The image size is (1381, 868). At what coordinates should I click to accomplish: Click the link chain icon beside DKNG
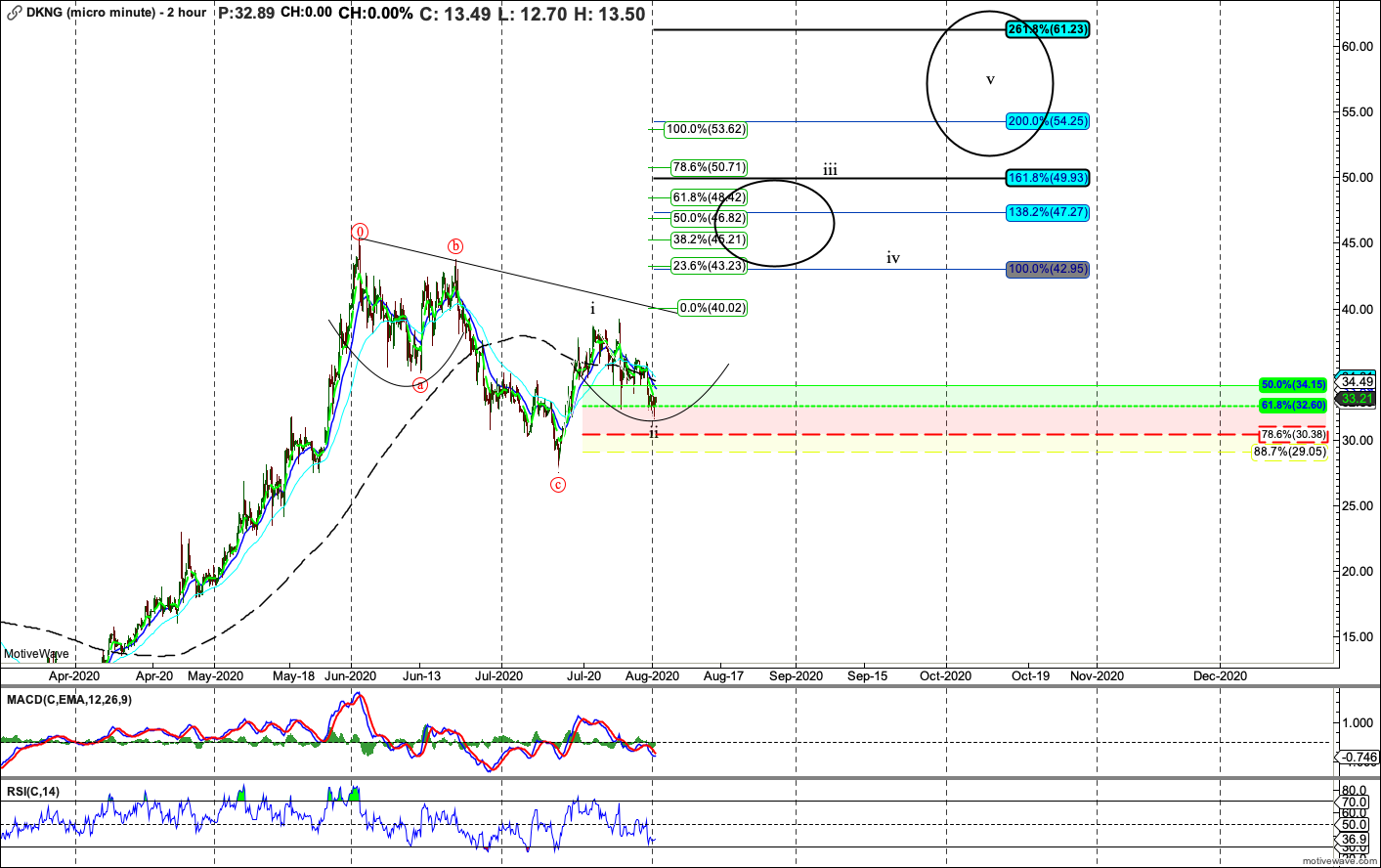pyautogui.click(x=15, y=13)
